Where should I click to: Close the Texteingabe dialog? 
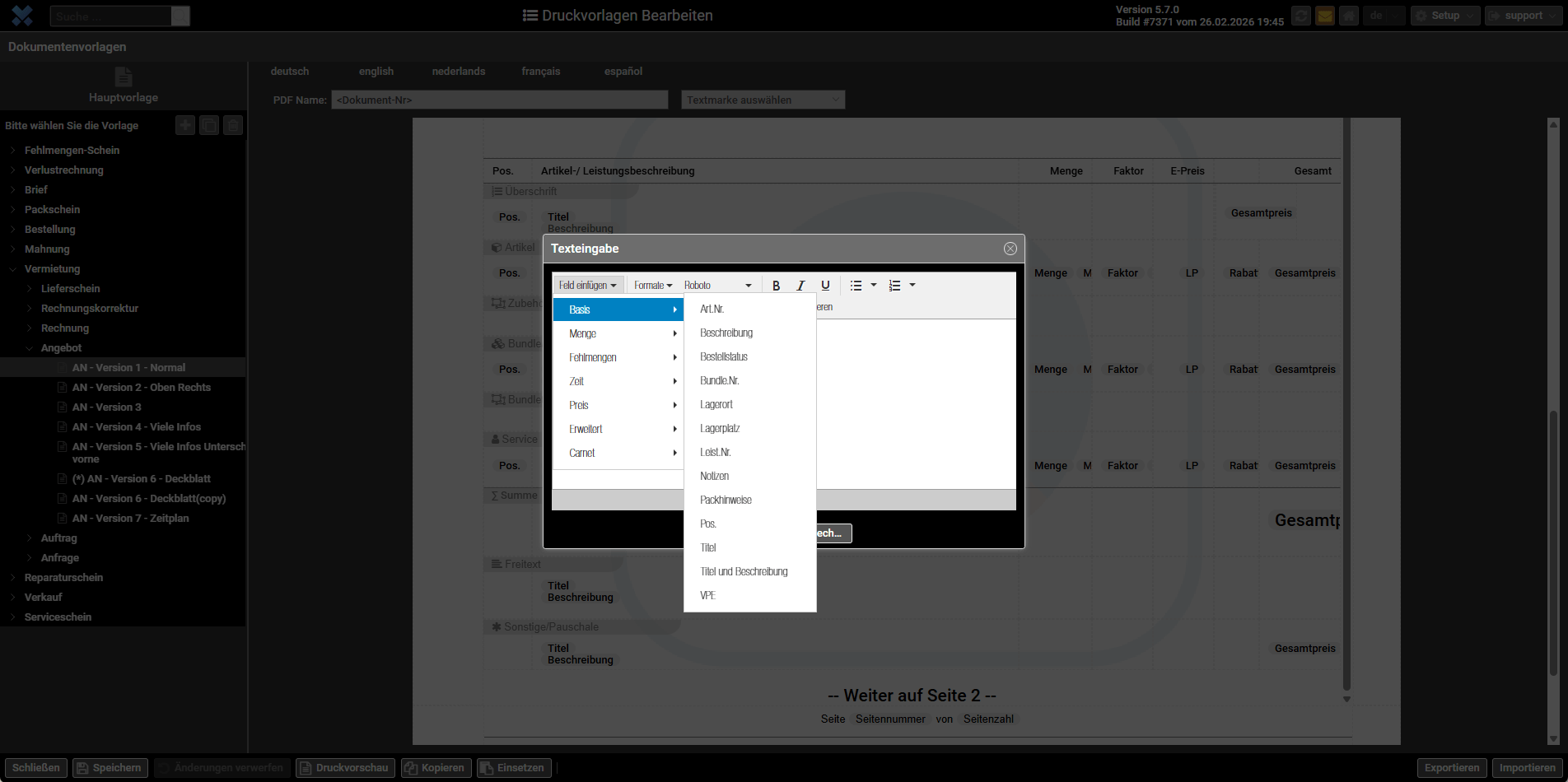pyautogui.click(x=1010, y=249)
